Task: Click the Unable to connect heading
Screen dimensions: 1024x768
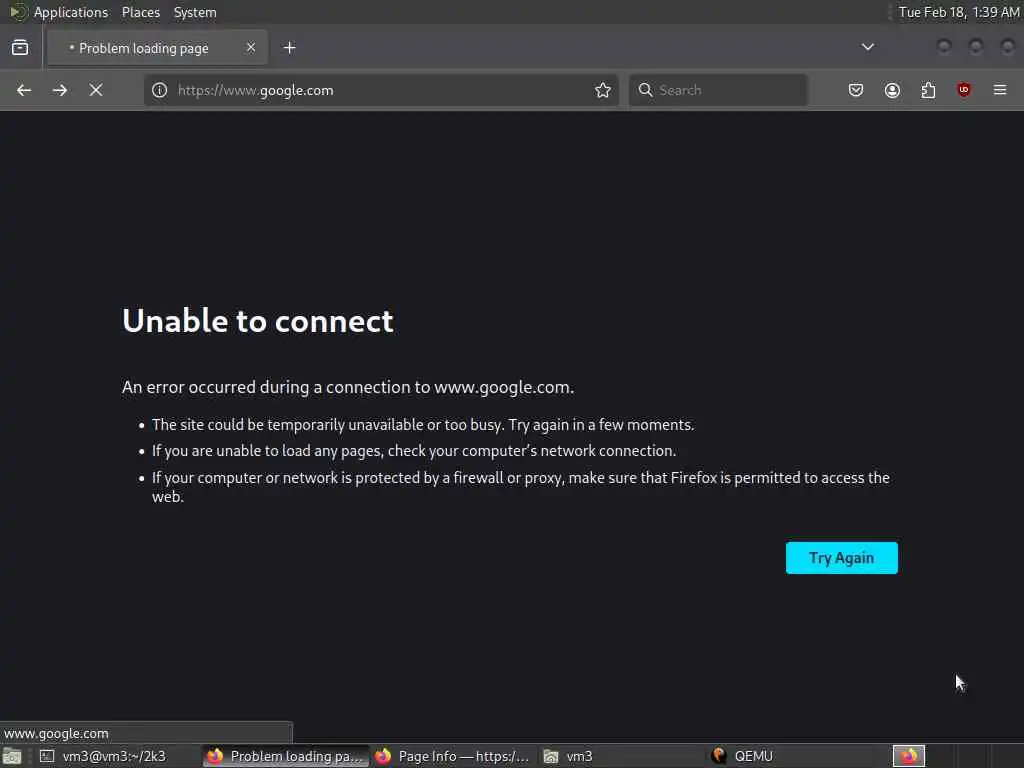Action: coord(258,321)
